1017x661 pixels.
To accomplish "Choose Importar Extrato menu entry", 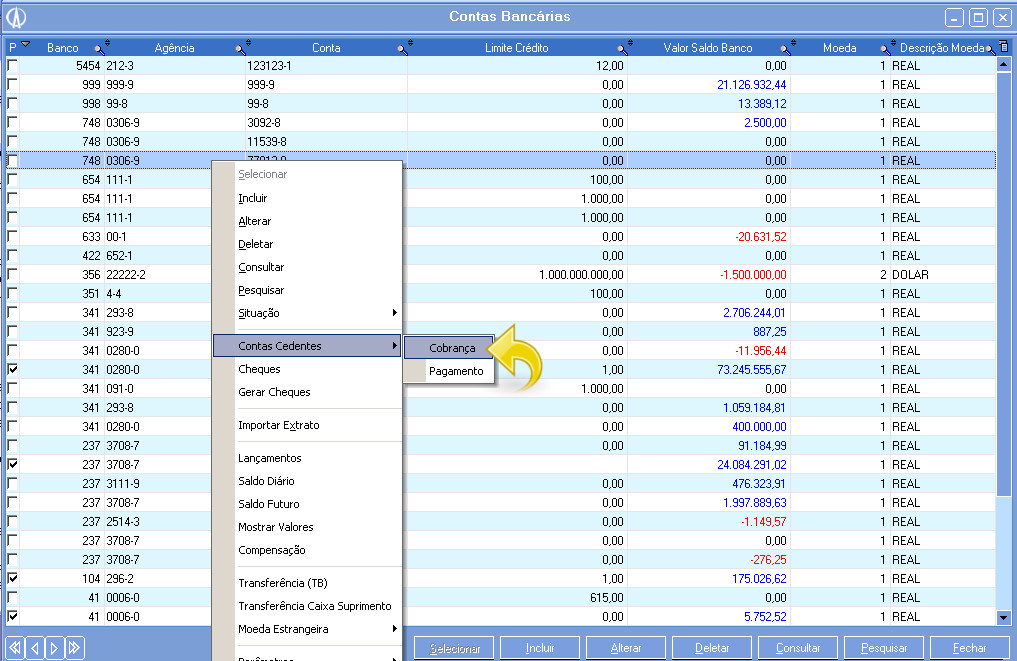I will [x=307, y=425].
